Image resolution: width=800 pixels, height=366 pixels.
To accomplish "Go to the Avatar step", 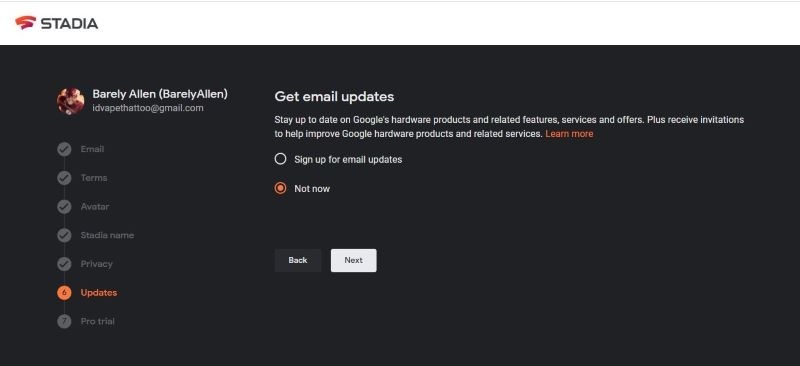I will tap(95, 206).
